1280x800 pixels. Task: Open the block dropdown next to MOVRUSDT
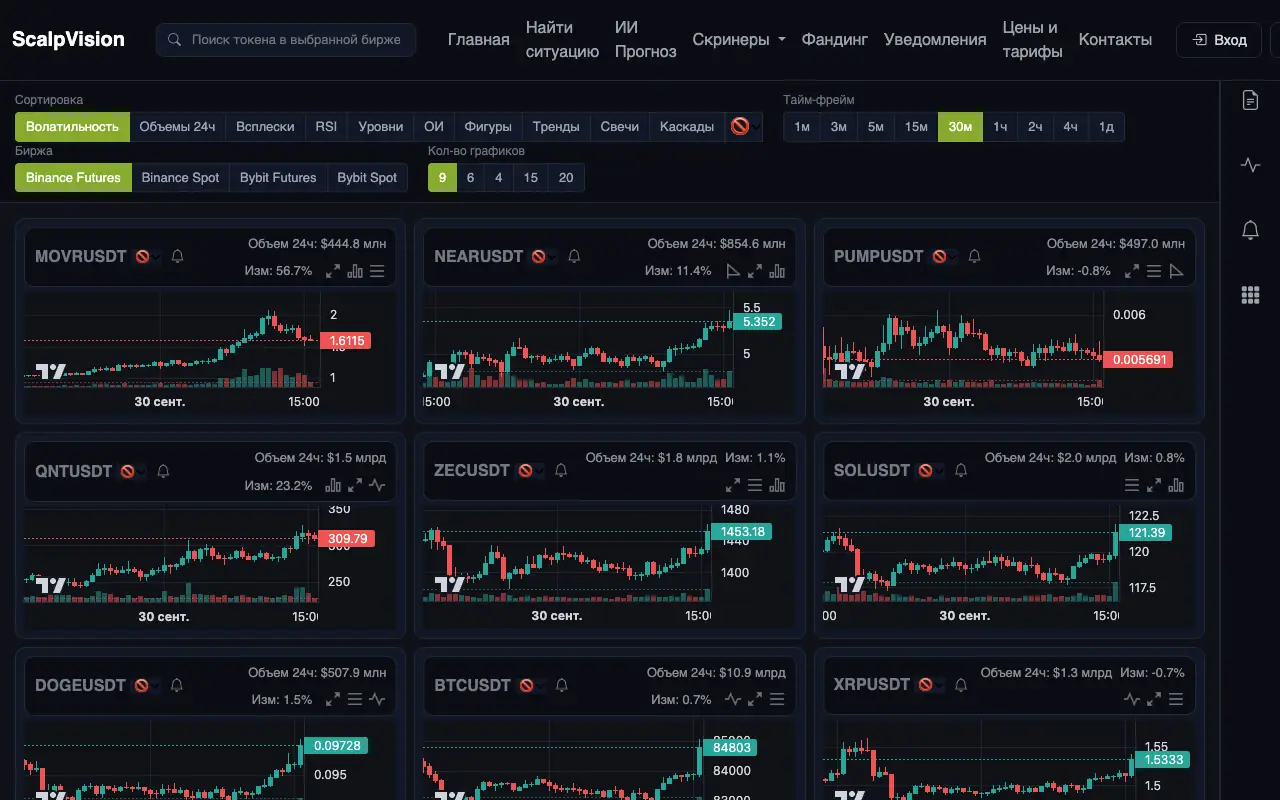pos(147,256)
